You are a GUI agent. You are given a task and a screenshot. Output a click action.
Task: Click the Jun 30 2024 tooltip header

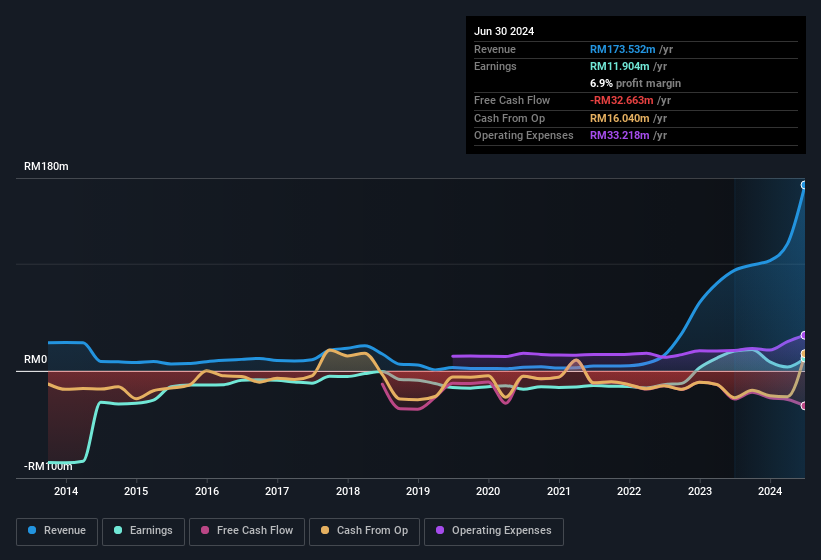504,31
